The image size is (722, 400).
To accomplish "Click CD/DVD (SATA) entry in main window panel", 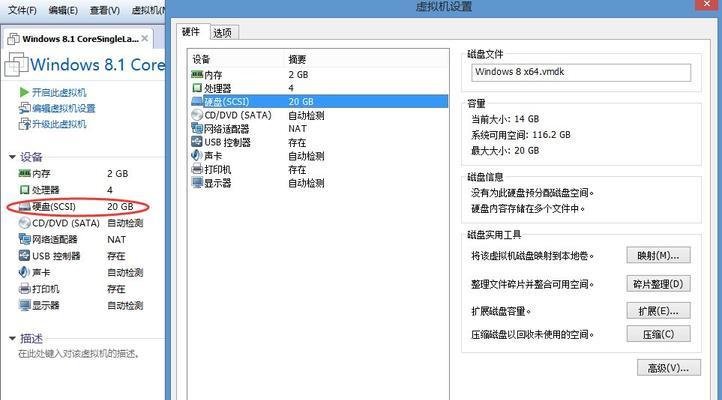I will (x=66, y=223).
